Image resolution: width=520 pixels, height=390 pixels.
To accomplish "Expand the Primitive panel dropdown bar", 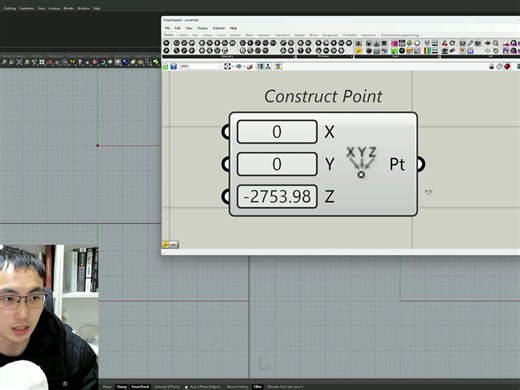I will [324, 57].
